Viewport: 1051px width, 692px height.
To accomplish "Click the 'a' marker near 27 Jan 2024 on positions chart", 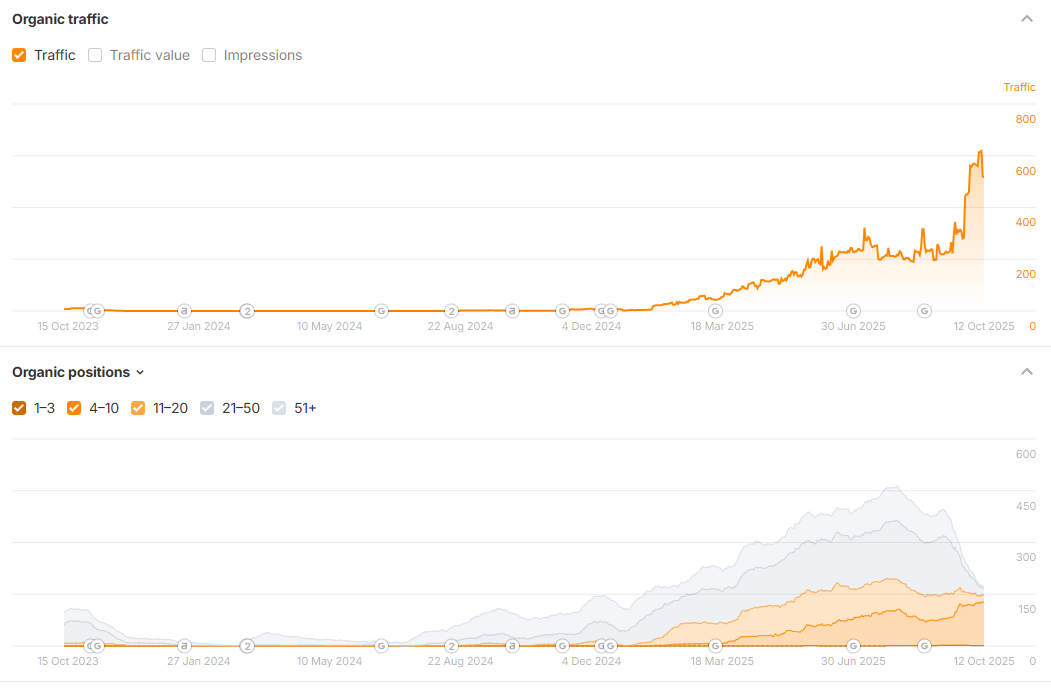I will 184,646.
